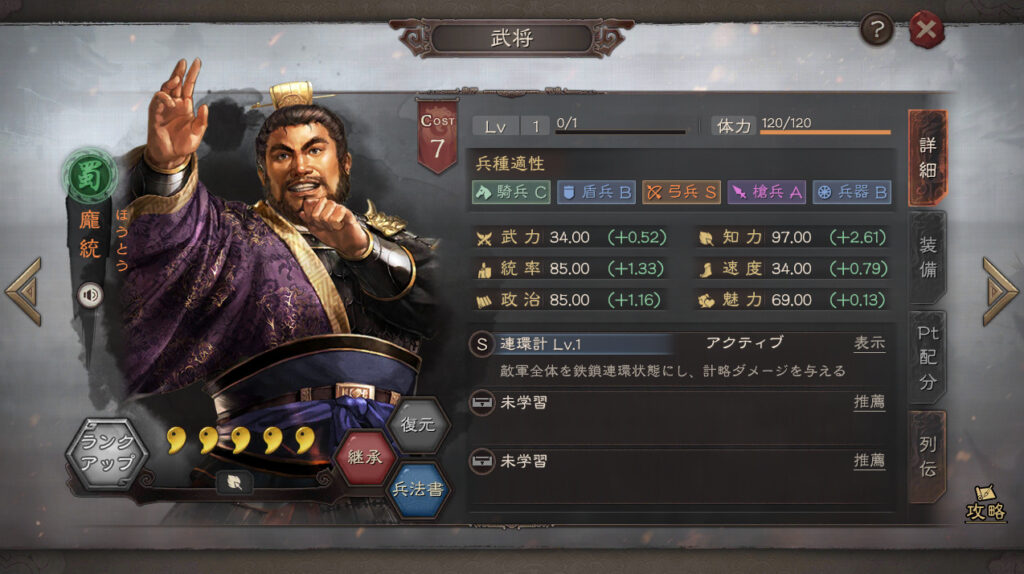1024x574 pixels.
Task: Tap the orange 体力 120/120 bar
Action: 825,132
